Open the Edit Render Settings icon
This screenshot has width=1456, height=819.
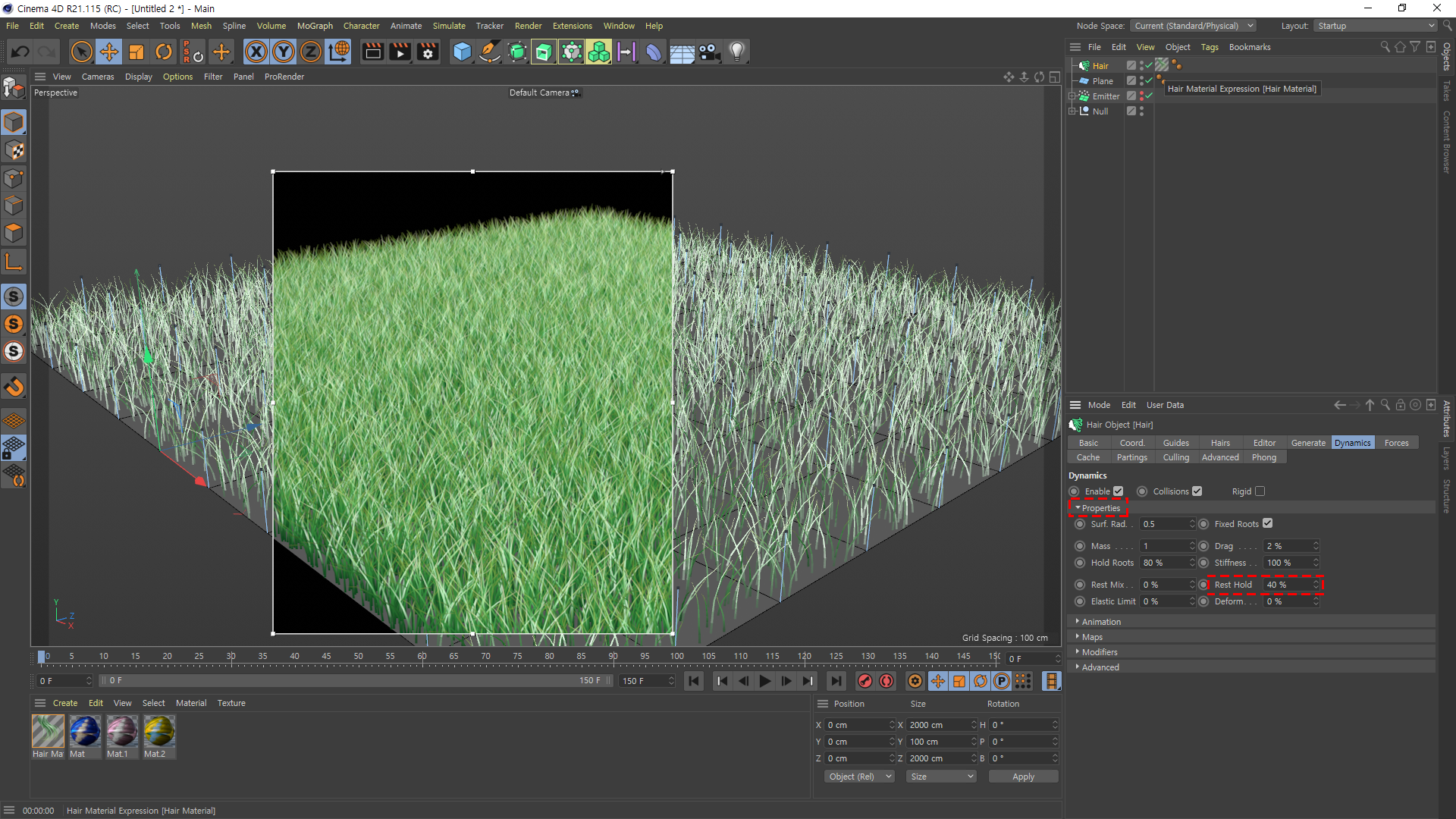428,52
